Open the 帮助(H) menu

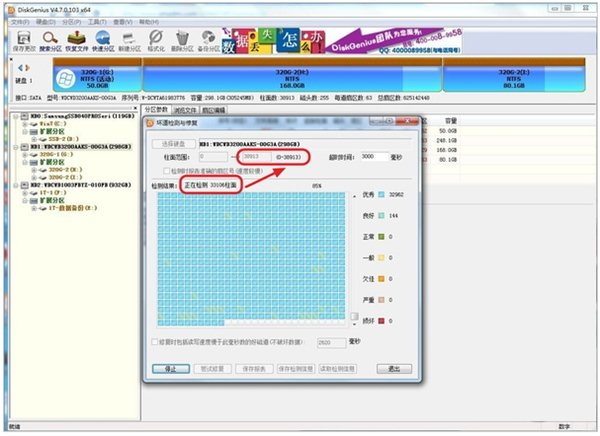pos(149,22)
